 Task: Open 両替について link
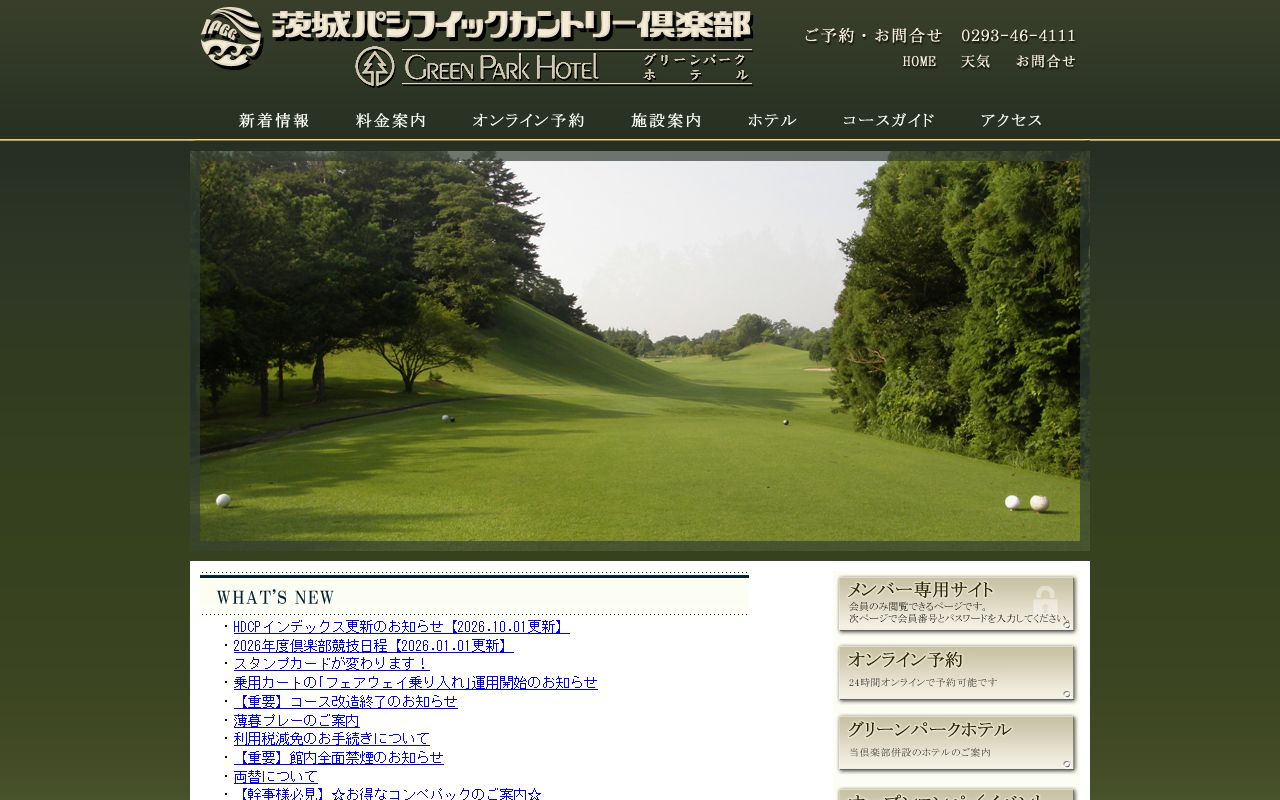(x=275, y=777)
